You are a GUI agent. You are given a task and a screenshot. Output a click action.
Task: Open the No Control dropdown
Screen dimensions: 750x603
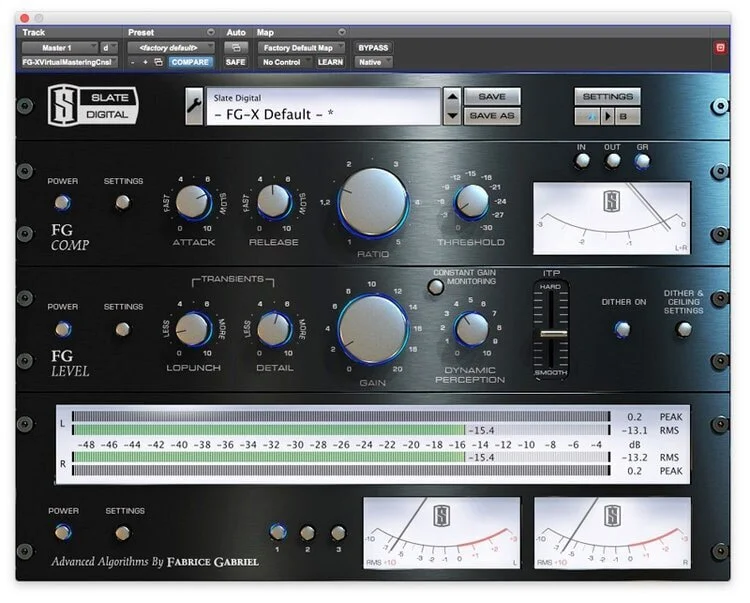tap(285, 62)
